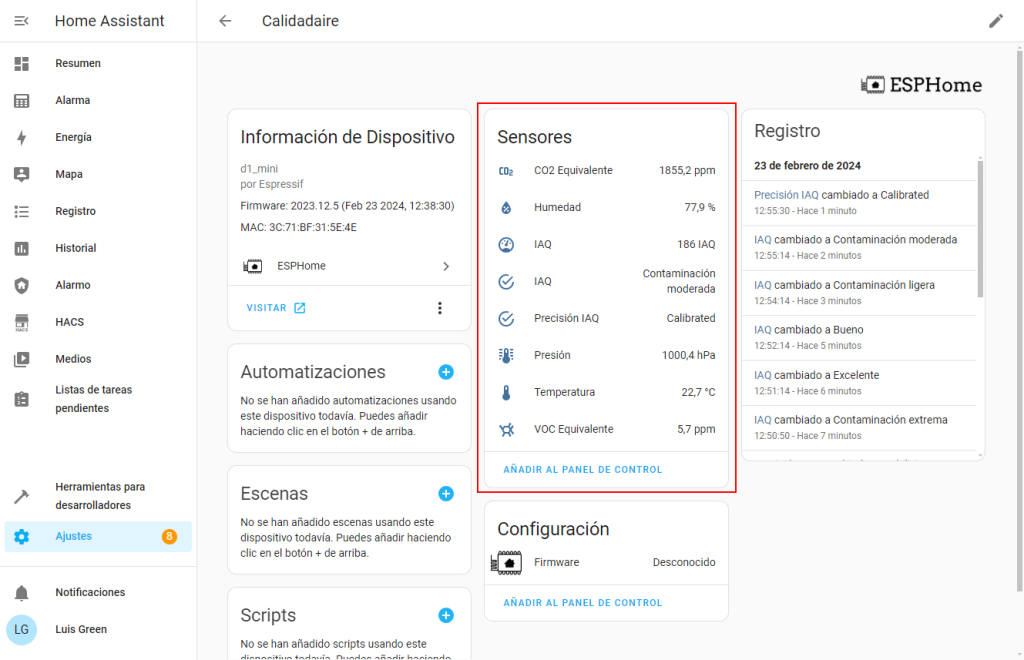The height and width of the screenshot is (660, 1024).
Task: Open the three-dot device options menu
Action: pos(439,308)
